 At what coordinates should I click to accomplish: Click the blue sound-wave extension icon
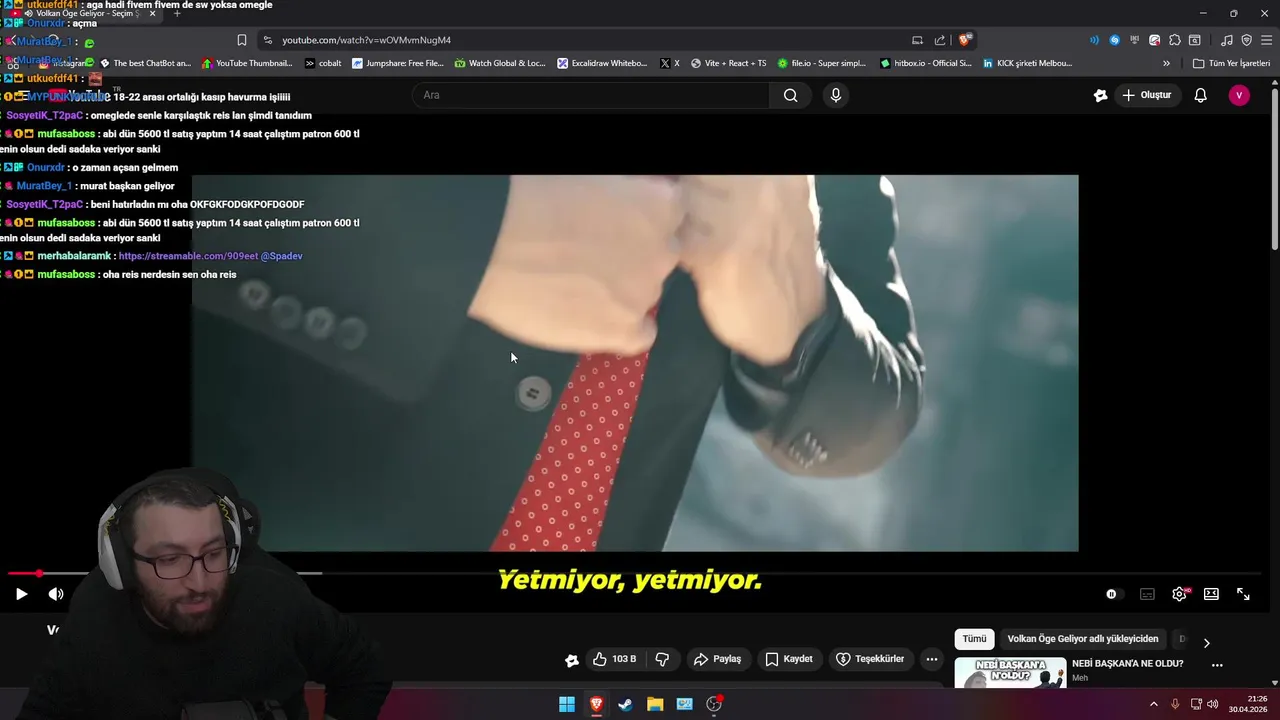pos(1094,40)
